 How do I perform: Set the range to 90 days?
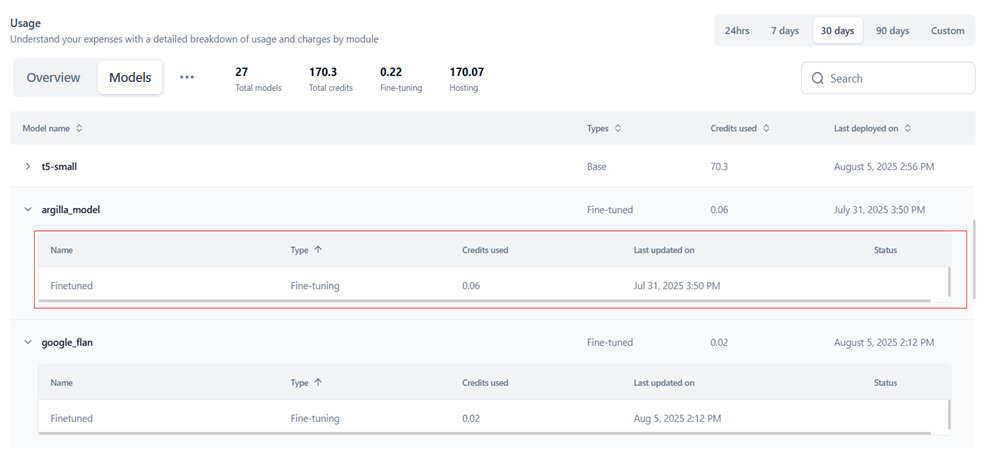(892, 31)
